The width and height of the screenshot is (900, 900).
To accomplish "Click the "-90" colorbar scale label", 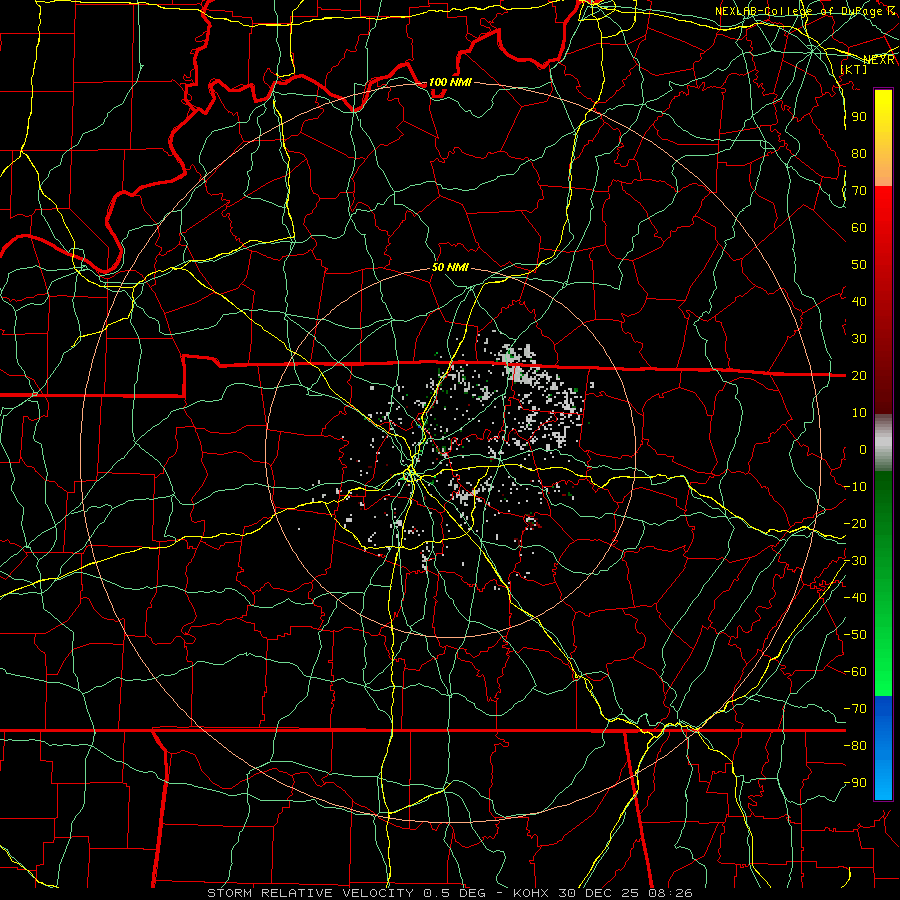I will pos(855,783).
